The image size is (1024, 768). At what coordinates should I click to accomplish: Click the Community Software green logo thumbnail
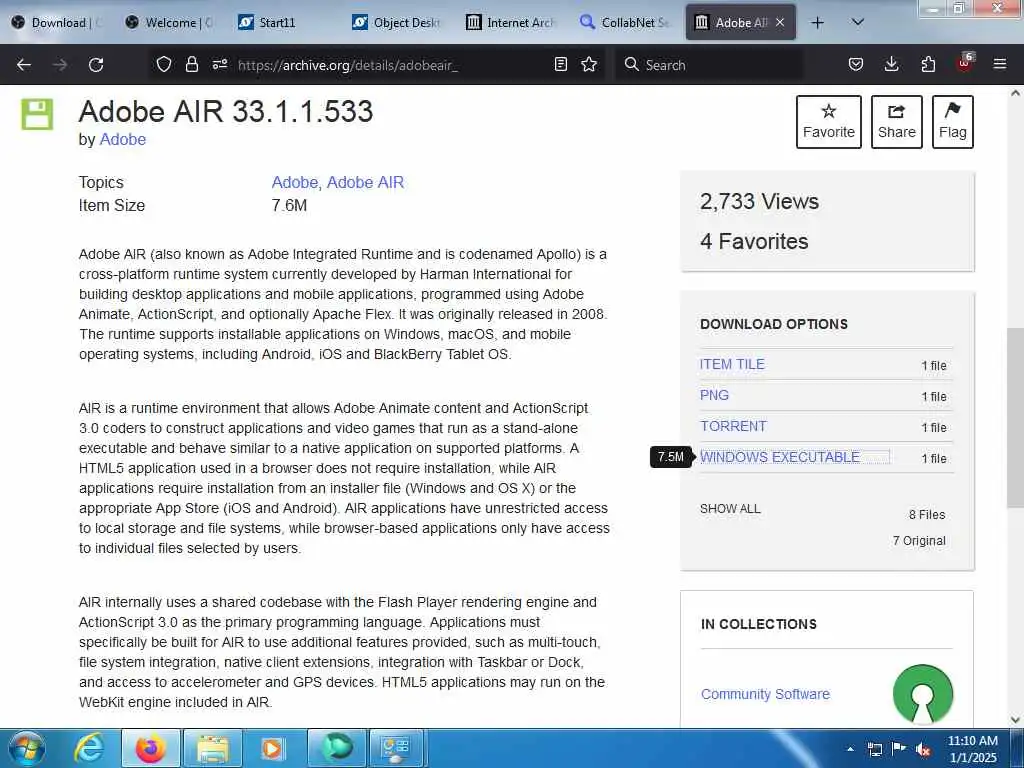923,694
